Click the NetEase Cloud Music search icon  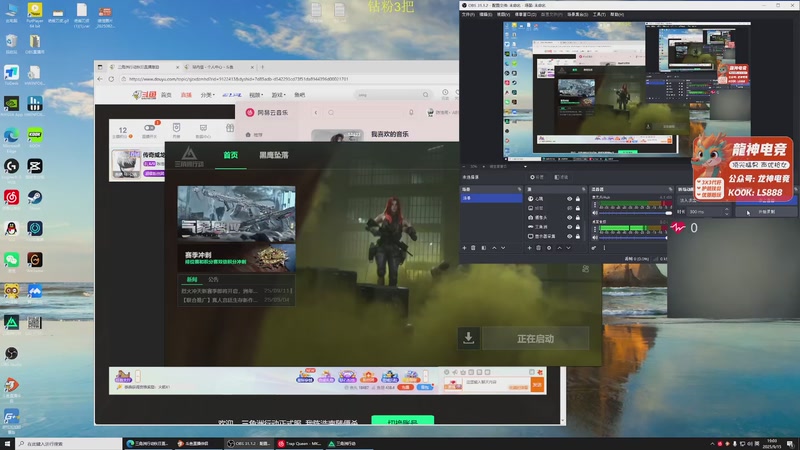(331, 113)
